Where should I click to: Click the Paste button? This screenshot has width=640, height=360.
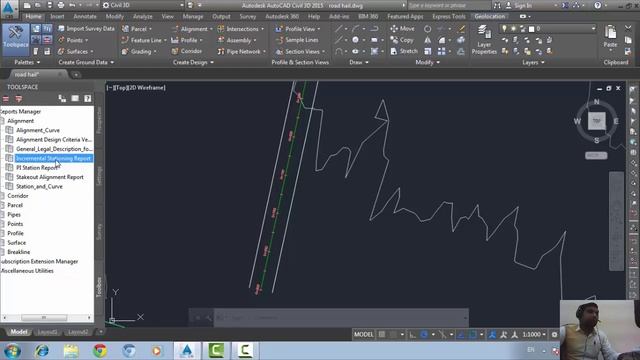[x=610, y=37]
